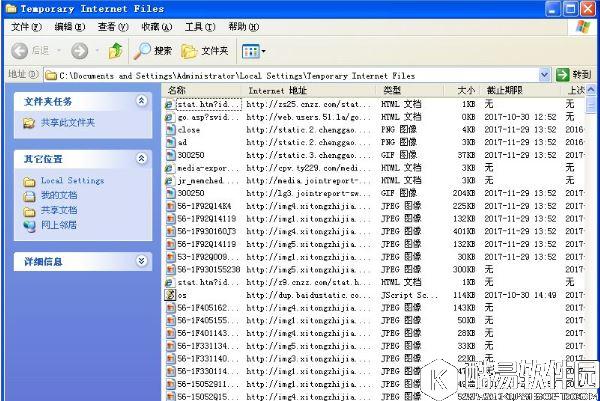The height and width of the screenshot is (401, 600).
Task: Go up one folder level
Action: coord(115,51)
